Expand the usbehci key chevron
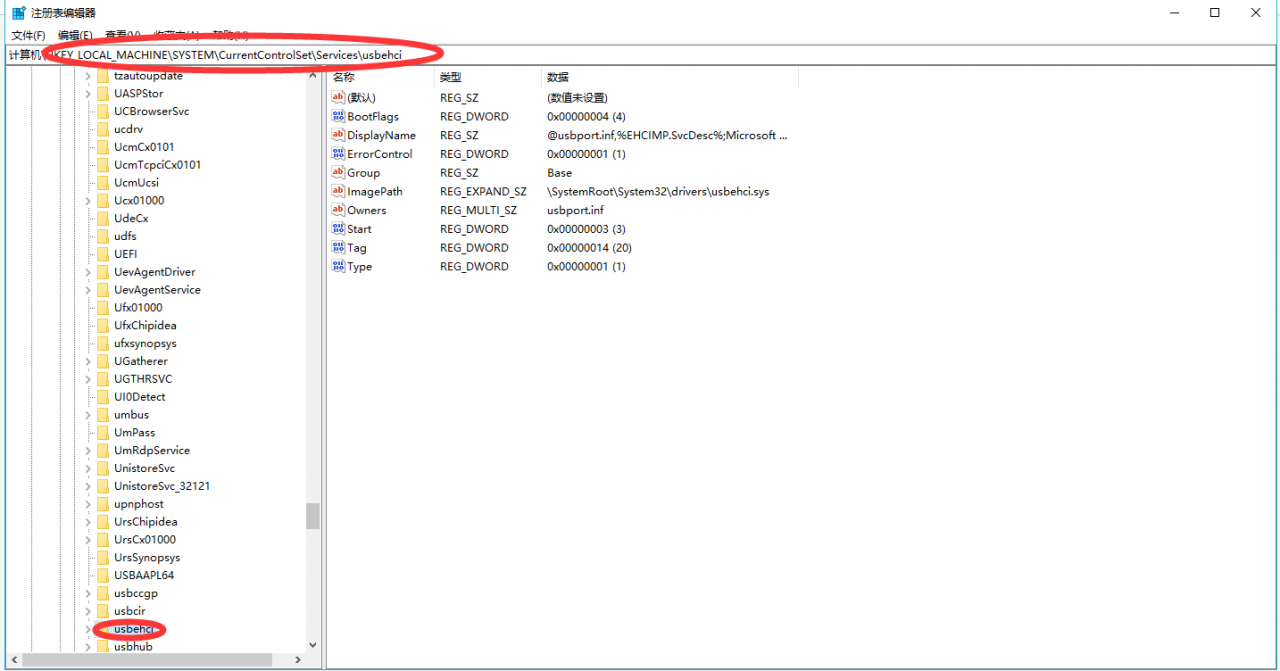 (x=87, y=629)
